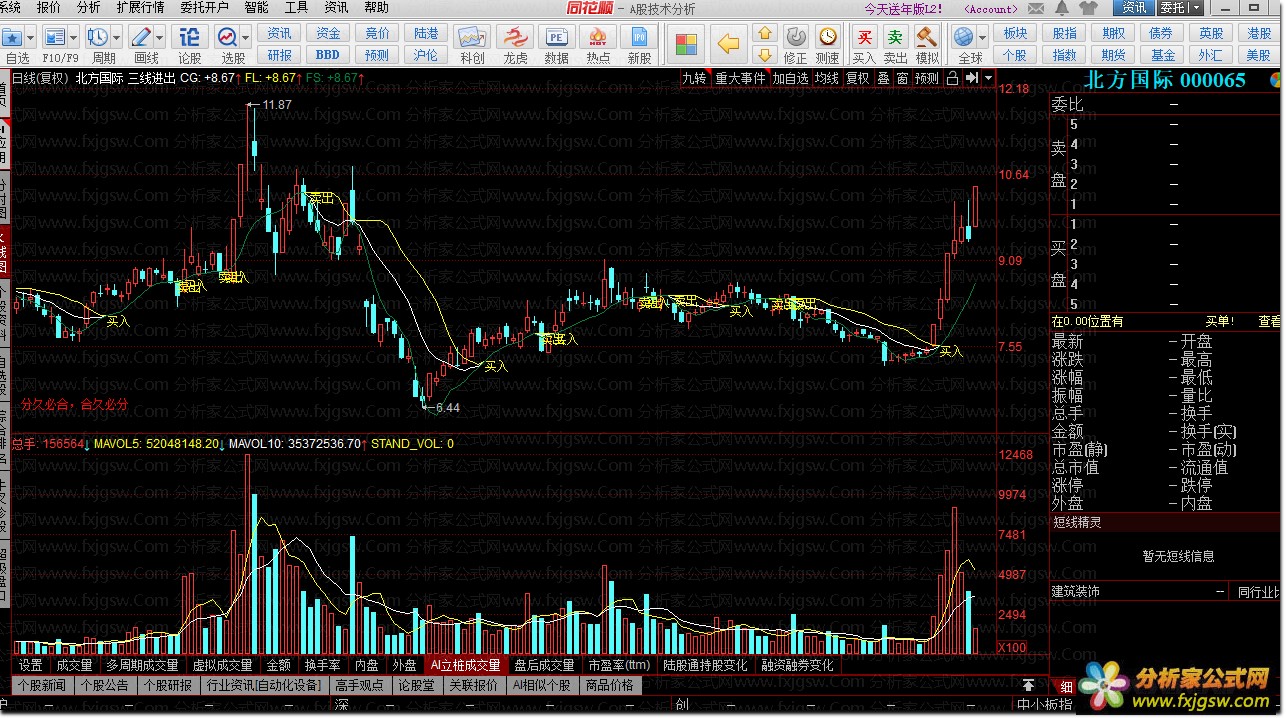The image size is (1286, 718).
Task: Toggle the chart padlock icon
Action: point(952,78)
